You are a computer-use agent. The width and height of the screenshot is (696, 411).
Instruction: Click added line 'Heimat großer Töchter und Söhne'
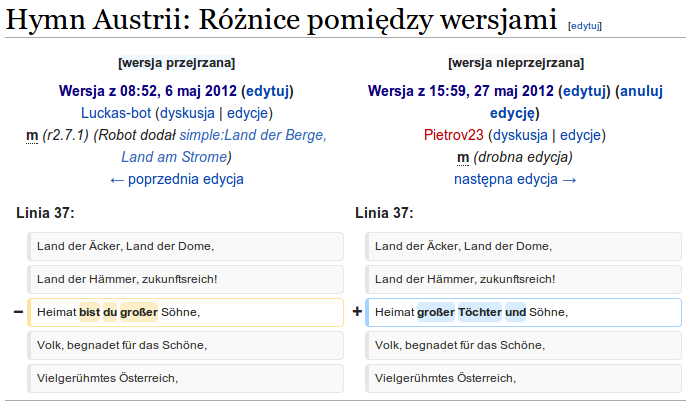[x=524, y=312]
